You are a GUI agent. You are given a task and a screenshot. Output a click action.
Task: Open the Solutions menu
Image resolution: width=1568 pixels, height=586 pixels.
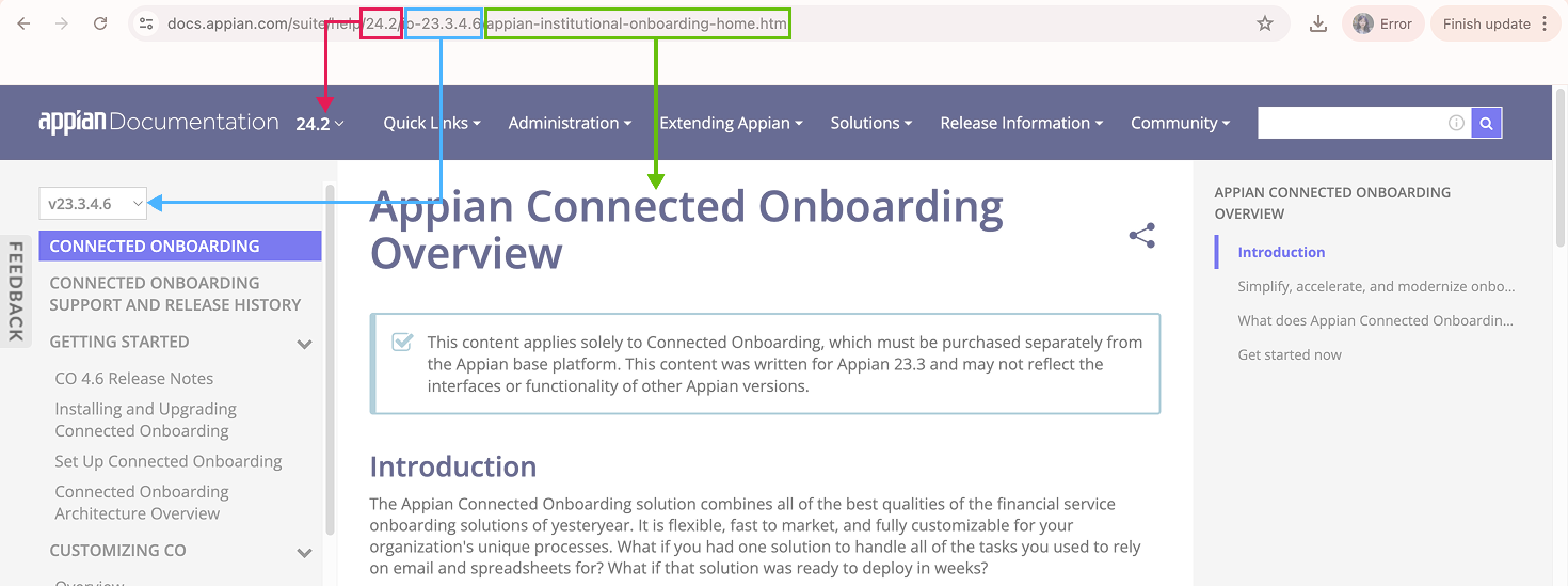[x=871, y=123]
